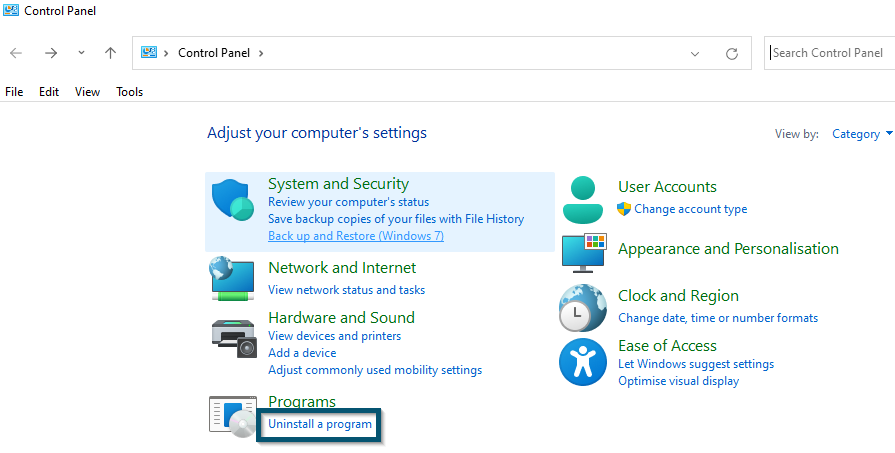This screenshot has width=895, height=453.
Task: Click the System and Security heading
Action: 338,184
